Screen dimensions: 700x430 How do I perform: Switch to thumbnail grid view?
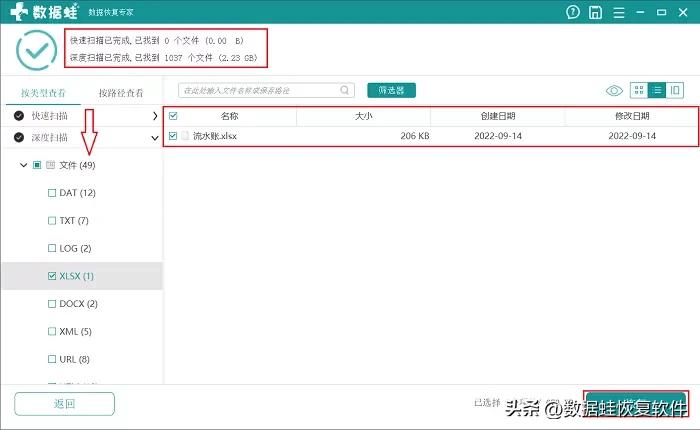pos(639,91)
